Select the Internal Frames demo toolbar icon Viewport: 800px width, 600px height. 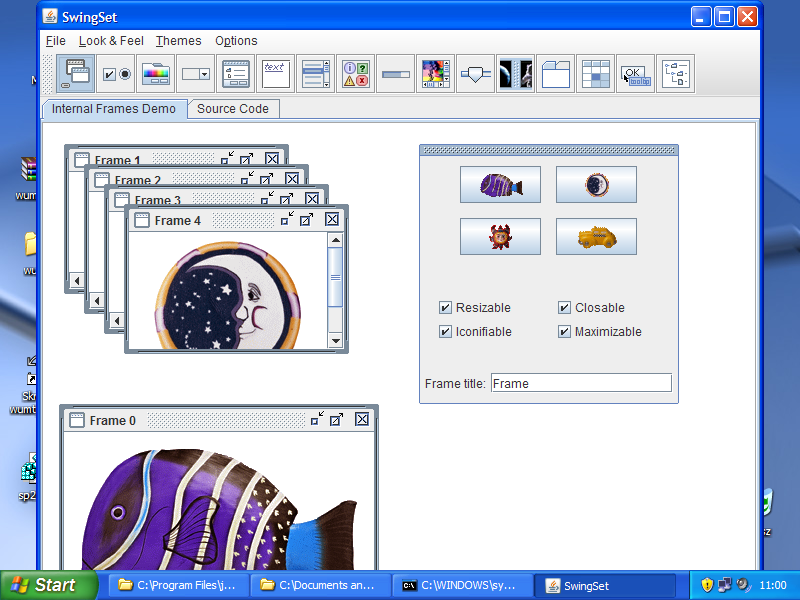tap(75, 74)
